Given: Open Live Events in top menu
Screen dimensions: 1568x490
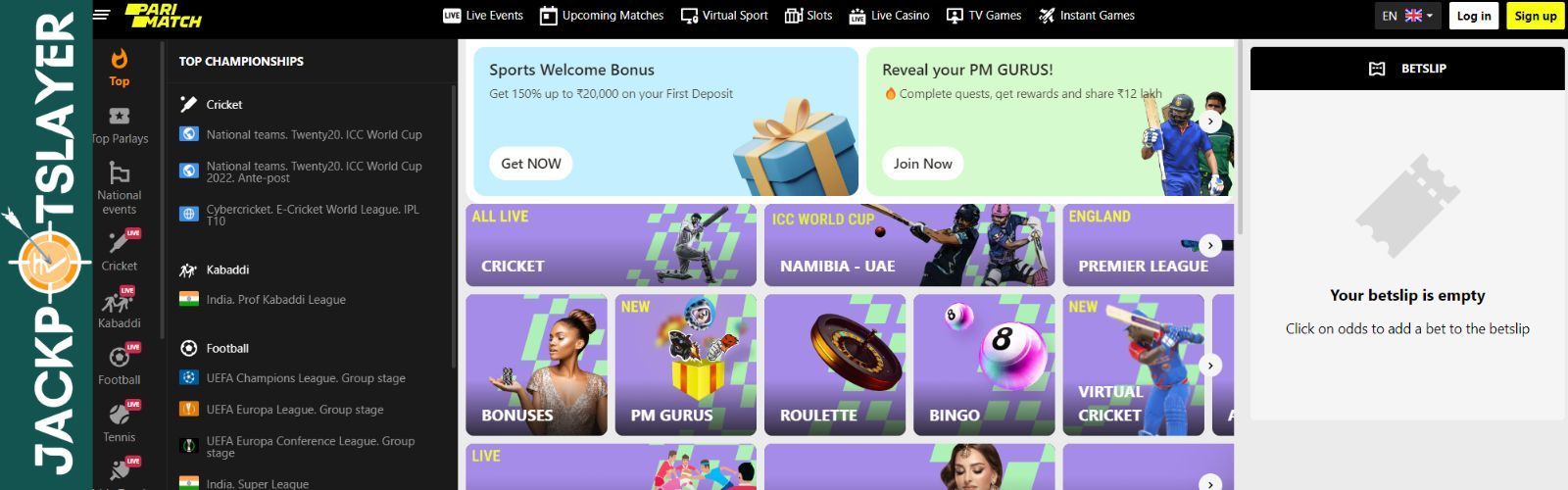Looking at the screenshot, I should 483,16.
